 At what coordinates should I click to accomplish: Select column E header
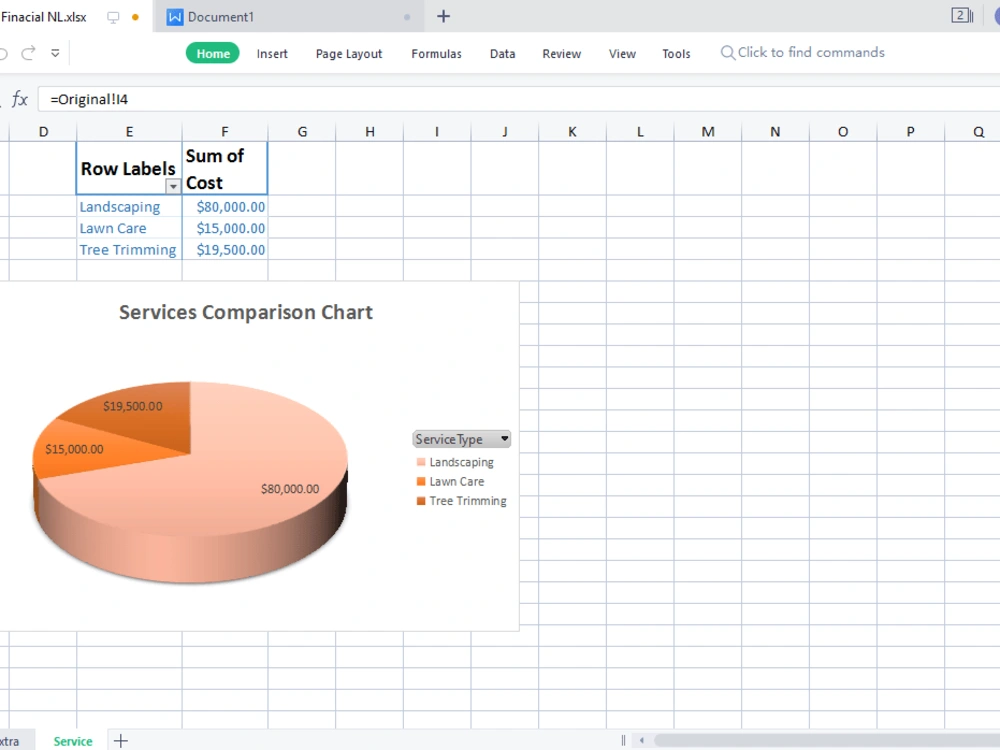coord(129,132)
